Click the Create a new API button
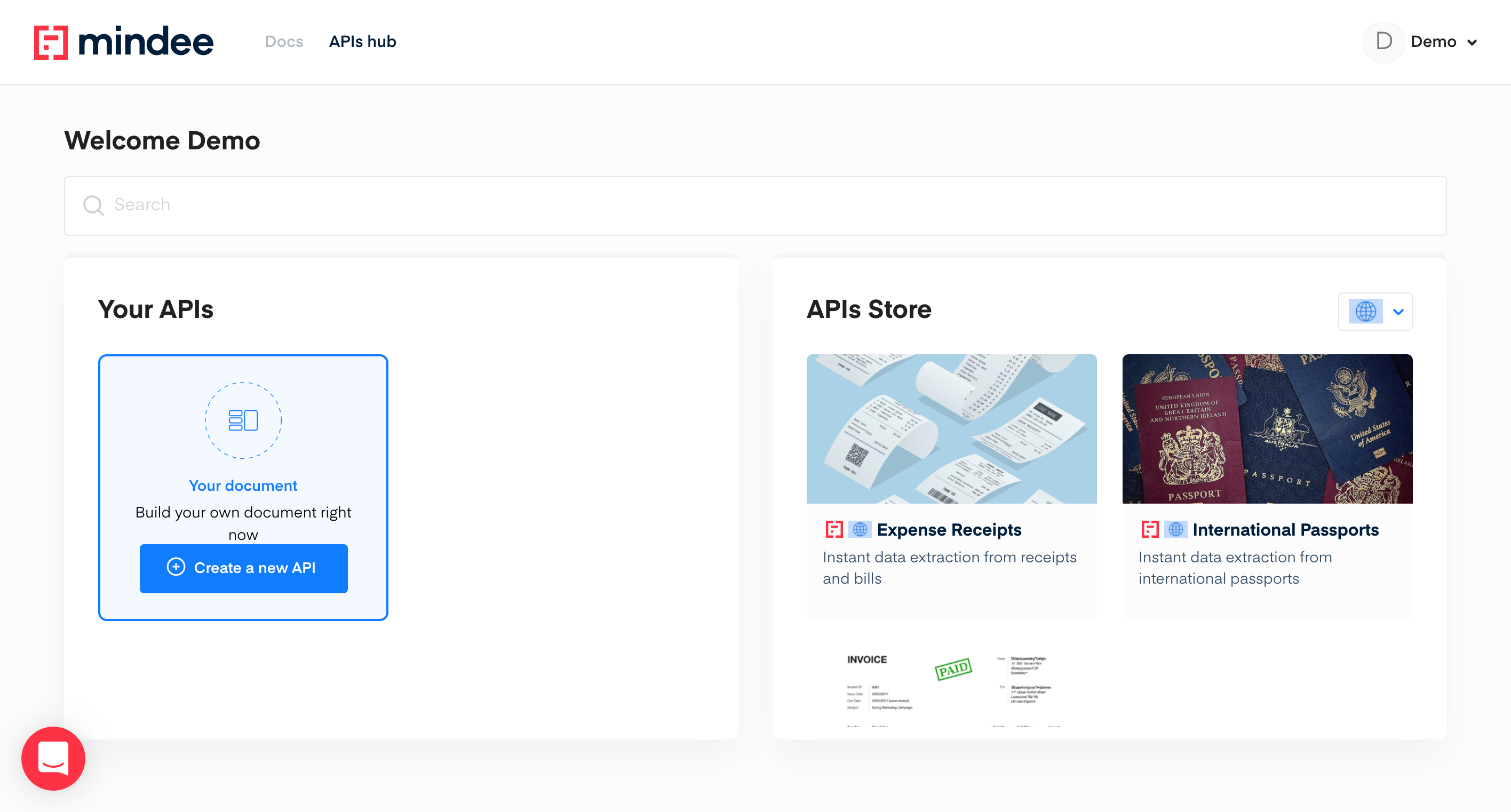Screen dimensions: 1511x812 (x=243, y=568)
